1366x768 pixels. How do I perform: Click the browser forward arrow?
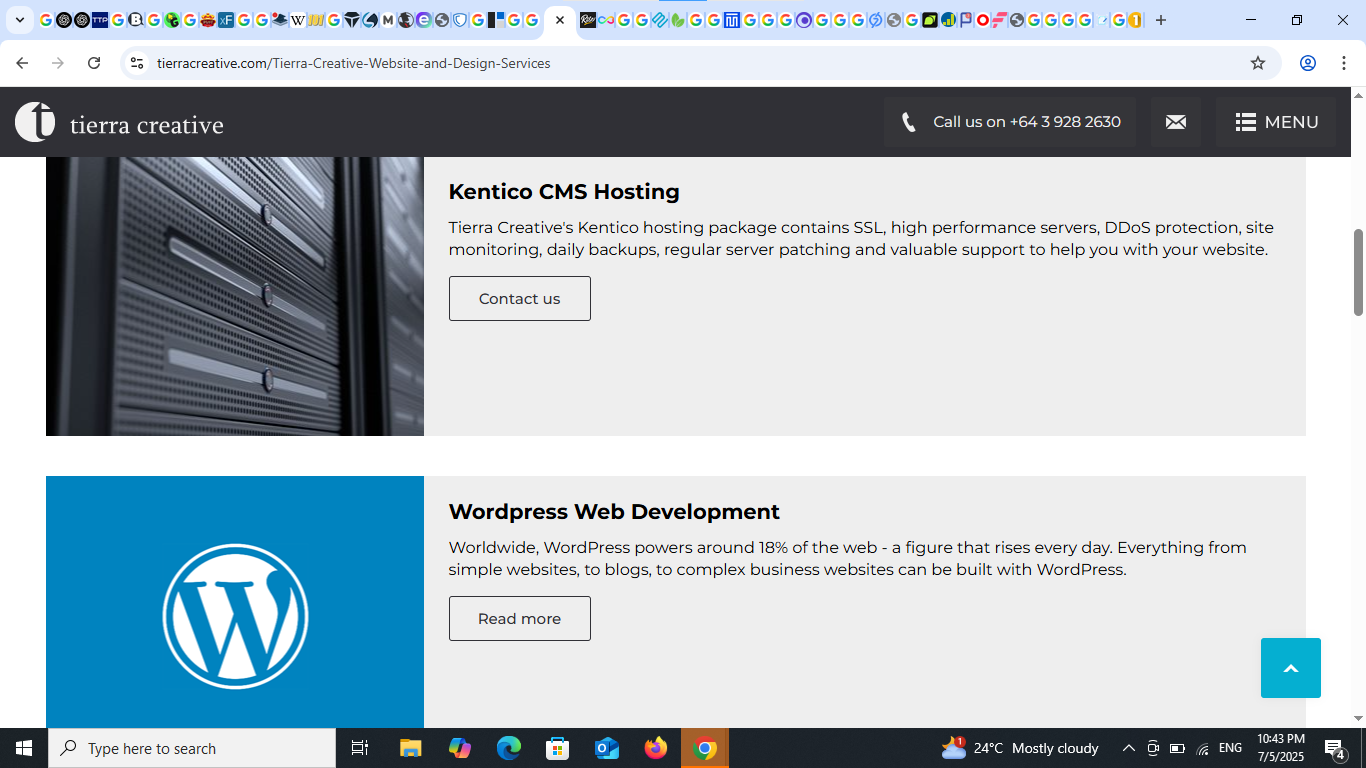pyautogui.click(x=58, y=63)
